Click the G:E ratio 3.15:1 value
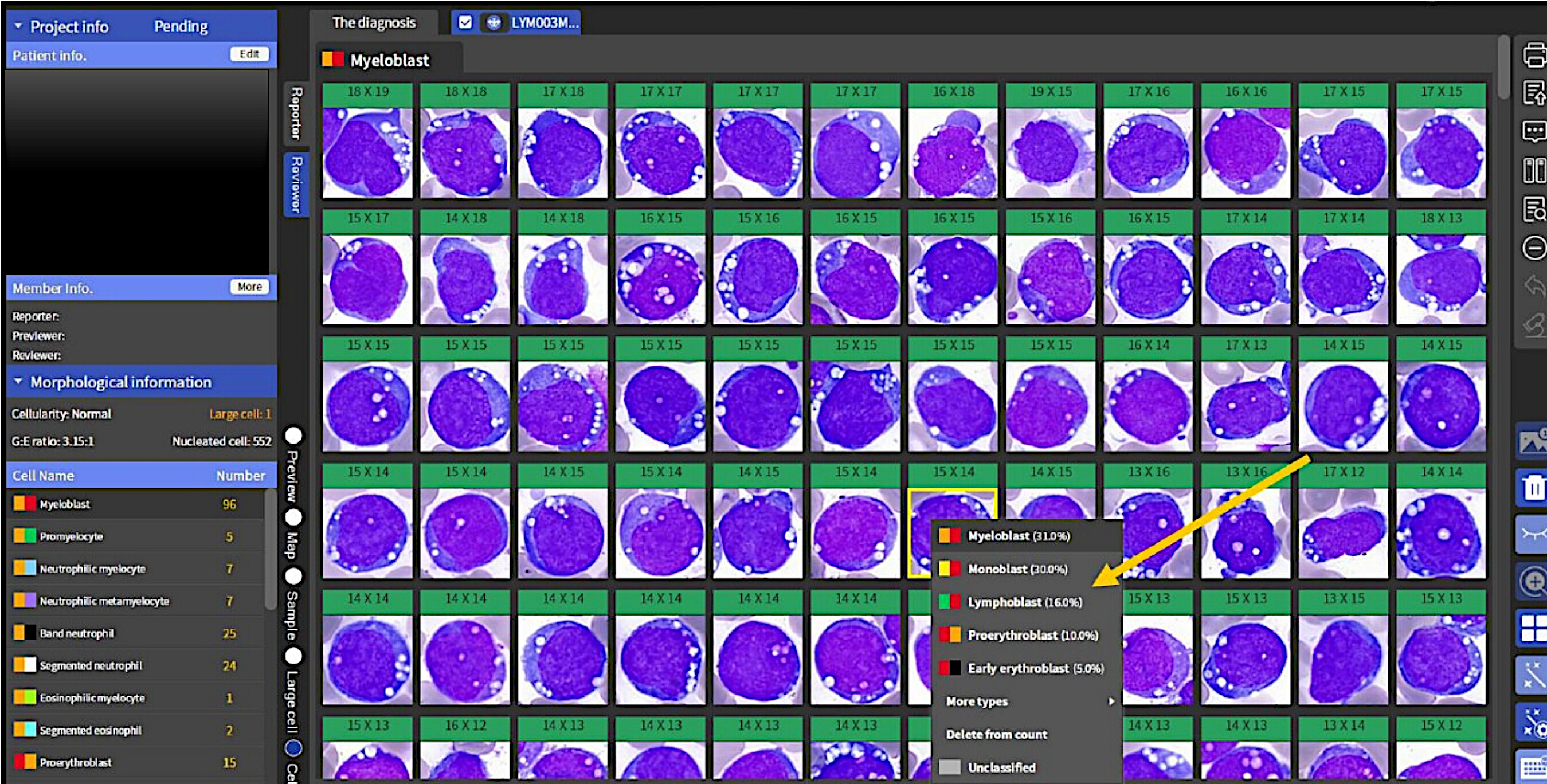 [53, 441]
